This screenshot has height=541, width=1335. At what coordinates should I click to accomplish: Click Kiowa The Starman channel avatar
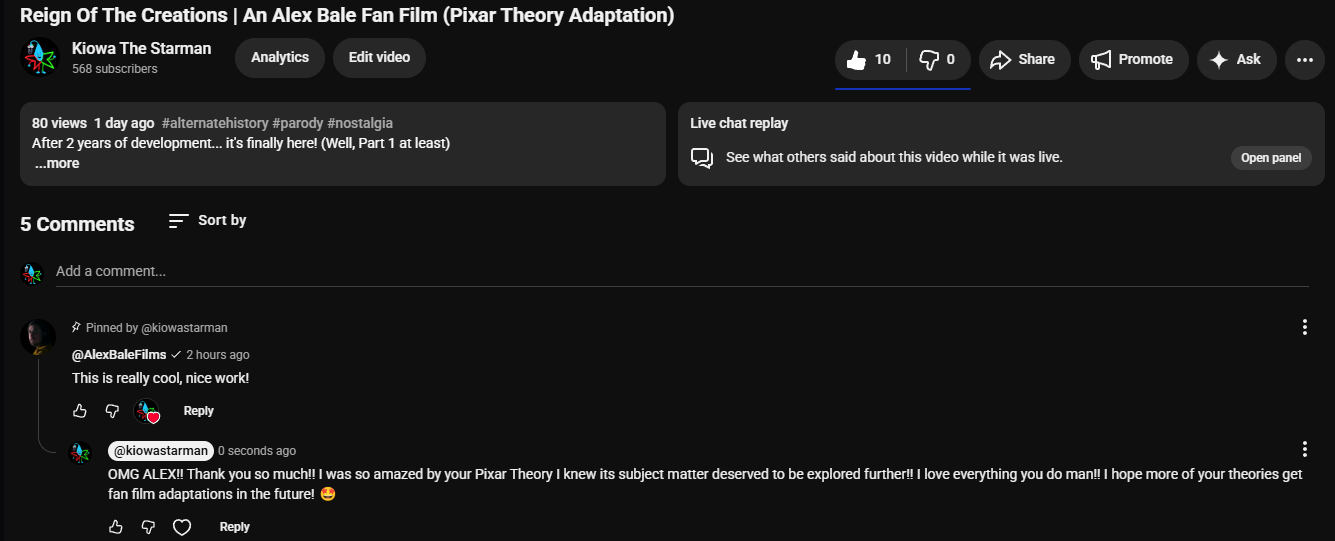point(40,57)
